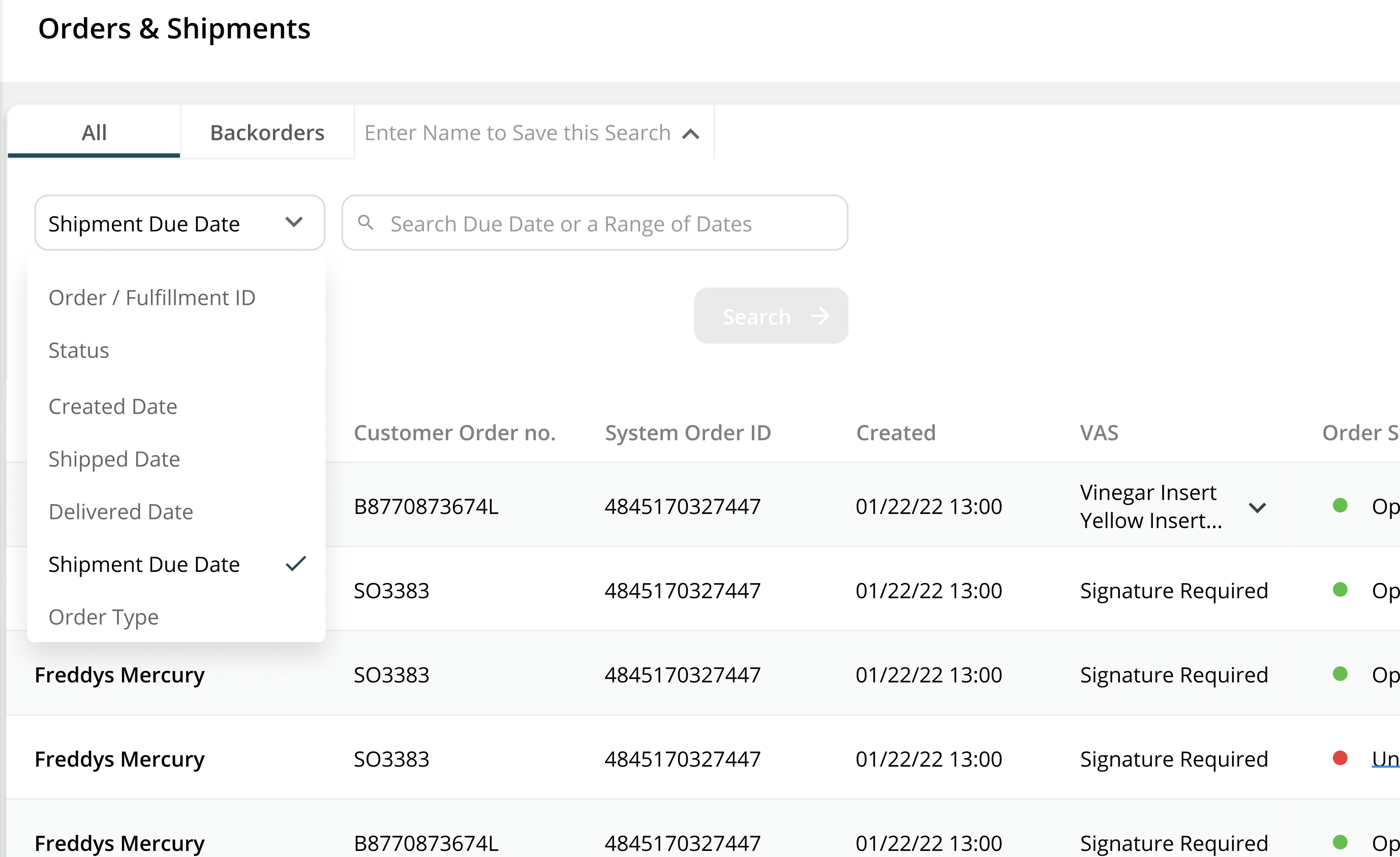Viewport: 1400px width, 857px height.
Task: Click the Enter Name to Save this Search field
Action: pyautogui.click(x=517, y=133)
